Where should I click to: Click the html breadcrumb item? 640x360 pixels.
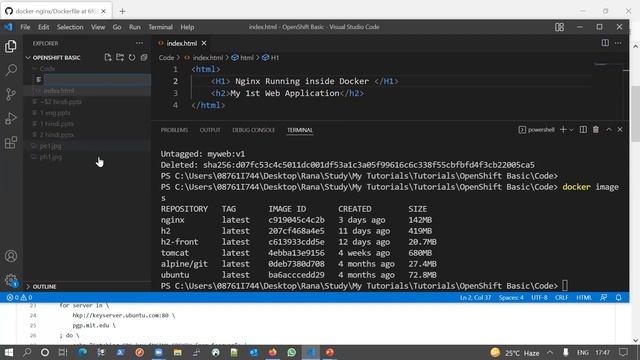coord(243,58)
